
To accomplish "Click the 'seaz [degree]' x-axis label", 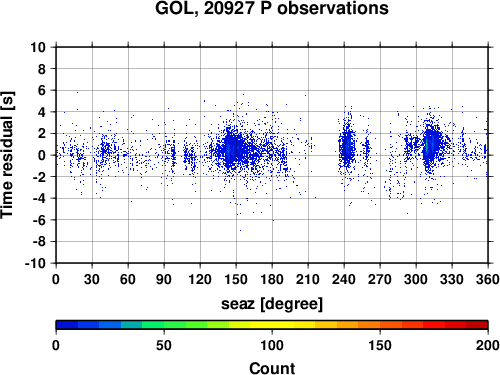I will [272, 304].
